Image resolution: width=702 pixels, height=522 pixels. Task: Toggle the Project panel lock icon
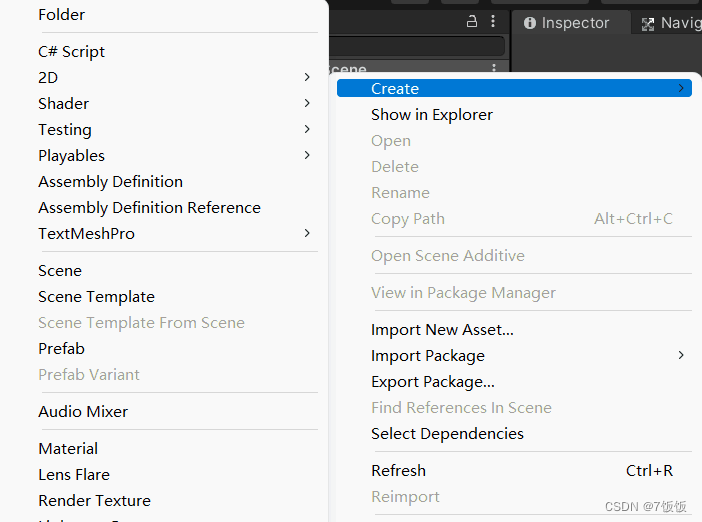coord(472,21)
